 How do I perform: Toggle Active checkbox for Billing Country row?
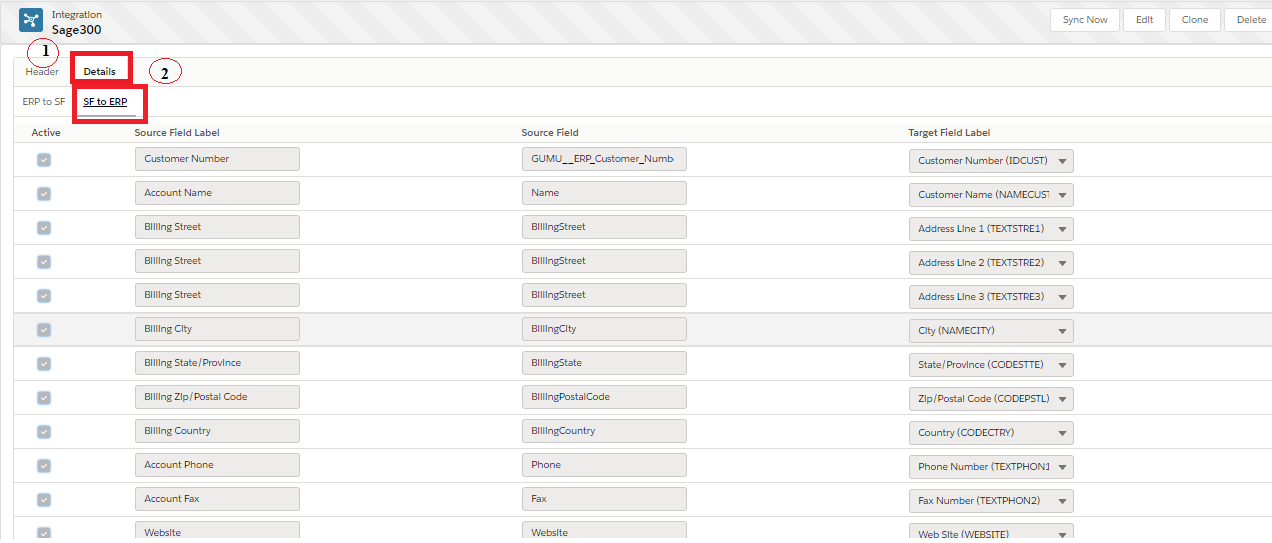[x=44, y=431]
